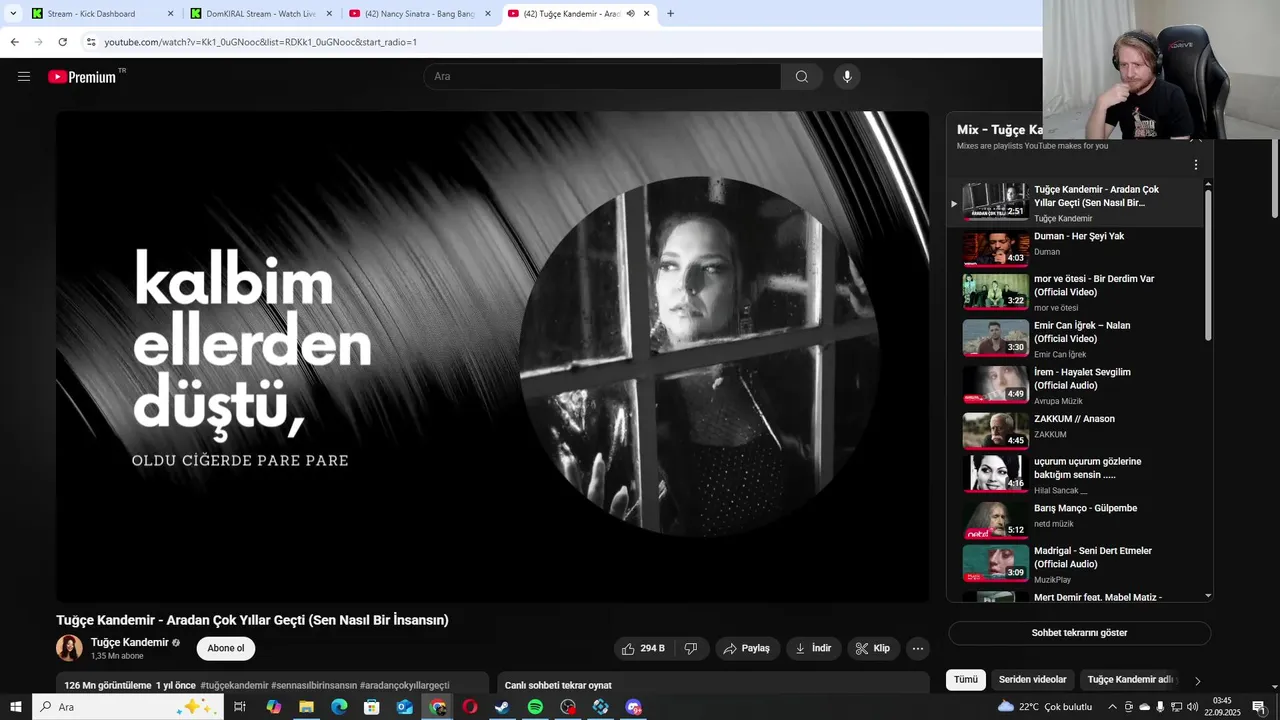Open Steam from the taskbar

pyautogui.click(x=502, y=707)
